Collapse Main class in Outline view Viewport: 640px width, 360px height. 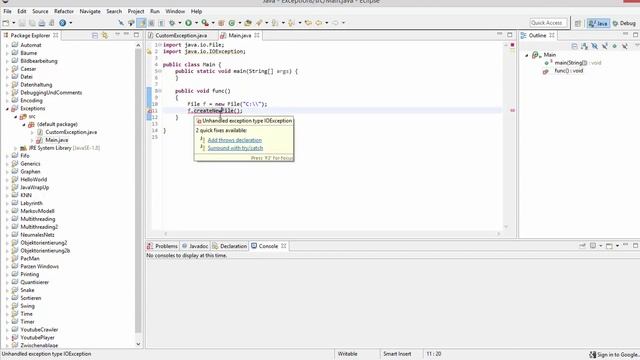(x=527, y=55)
